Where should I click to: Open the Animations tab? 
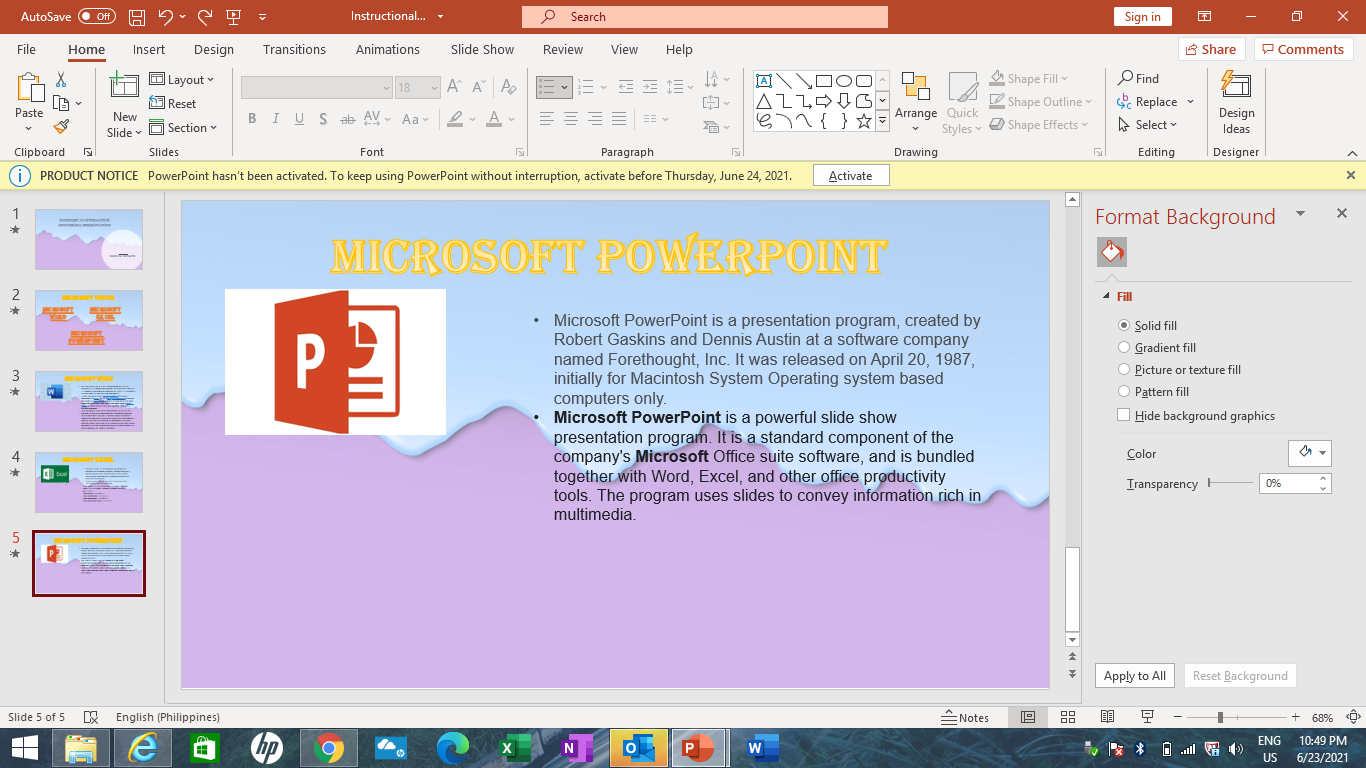pyautogui.click(x=388, y=49)
